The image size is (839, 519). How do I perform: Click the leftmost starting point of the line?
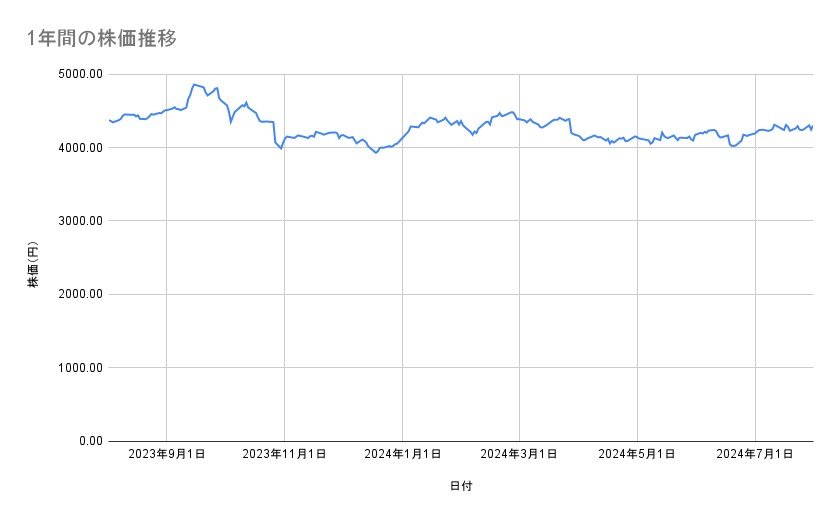click(x=109, y=120)
